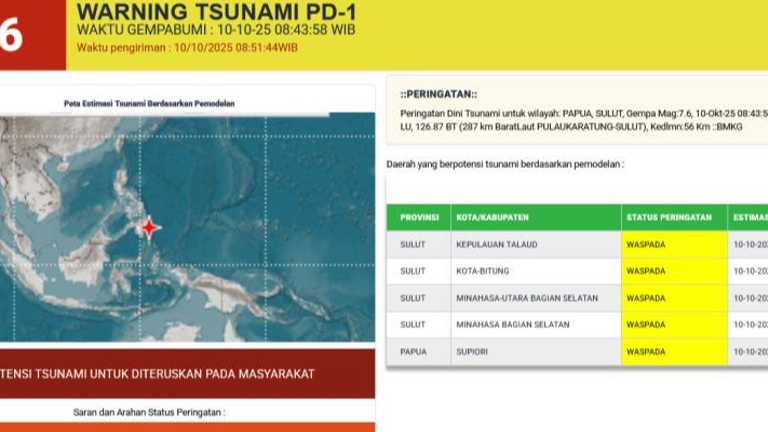Click the STATUS PERINGATAN column header
The image size is (768, 432).
tap(669, 217)
